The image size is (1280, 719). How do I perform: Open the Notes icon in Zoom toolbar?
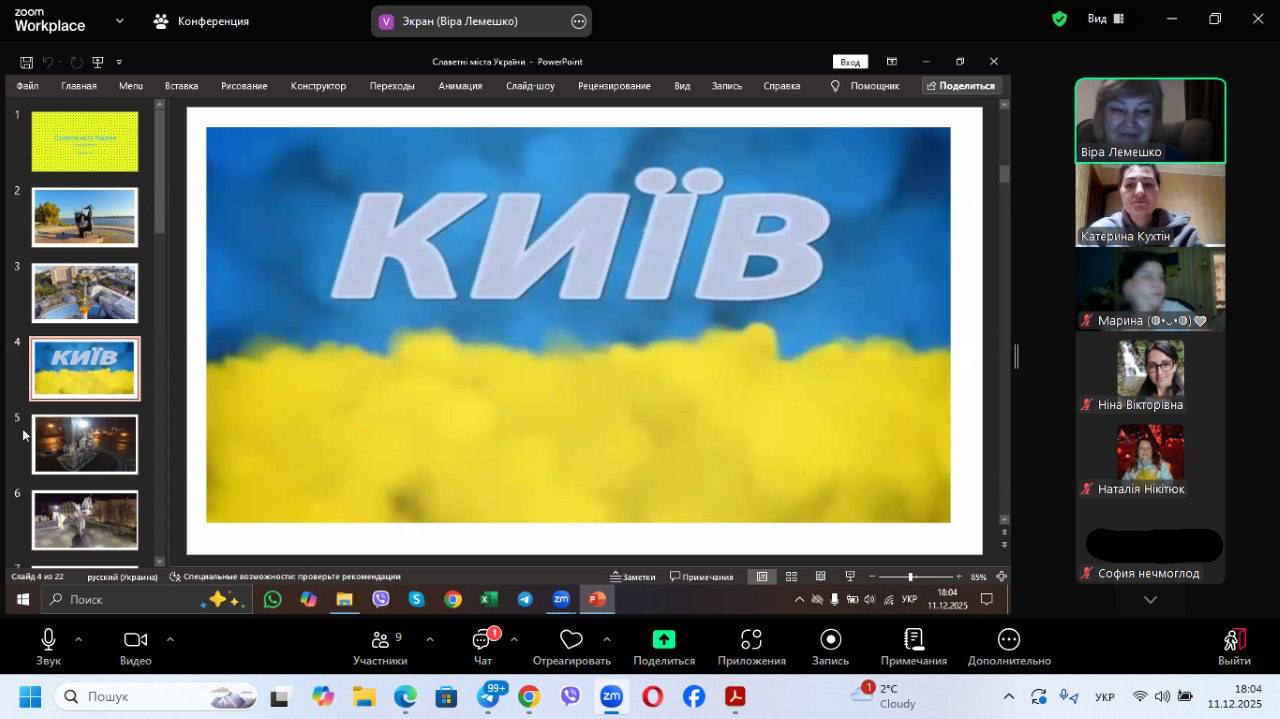913,640
